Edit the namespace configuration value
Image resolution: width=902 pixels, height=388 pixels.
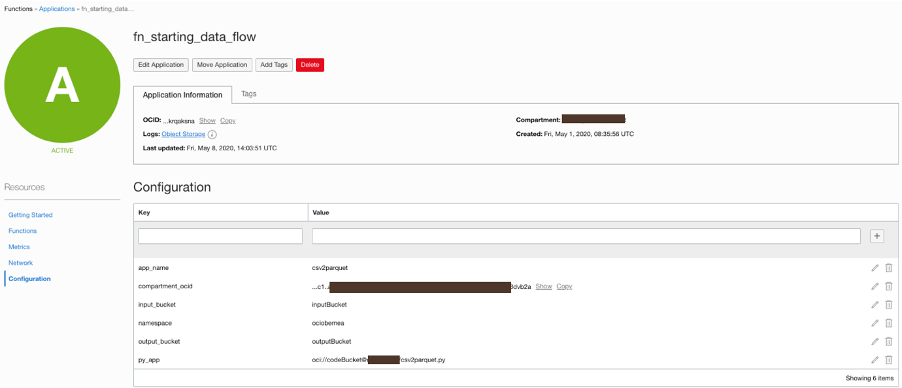point(874,323)
